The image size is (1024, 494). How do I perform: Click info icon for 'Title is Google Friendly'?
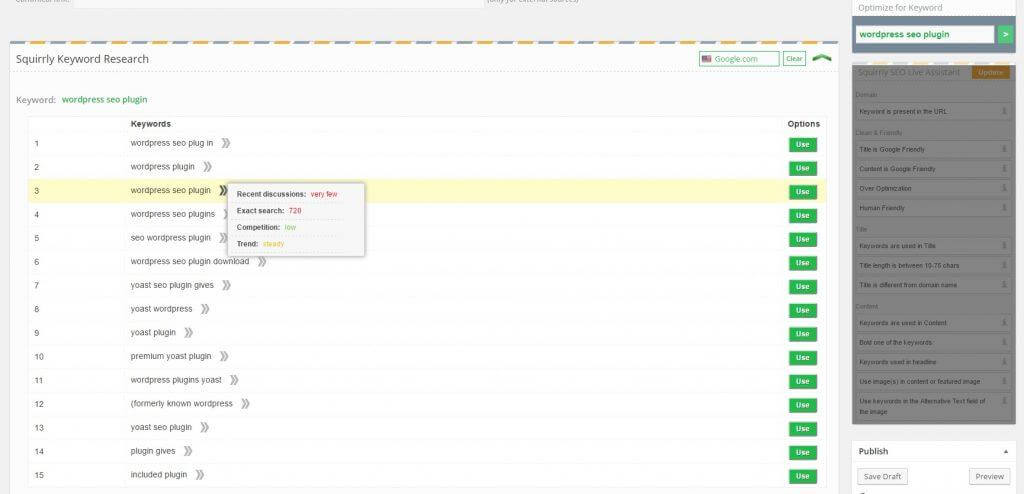tap(1004, 150)
